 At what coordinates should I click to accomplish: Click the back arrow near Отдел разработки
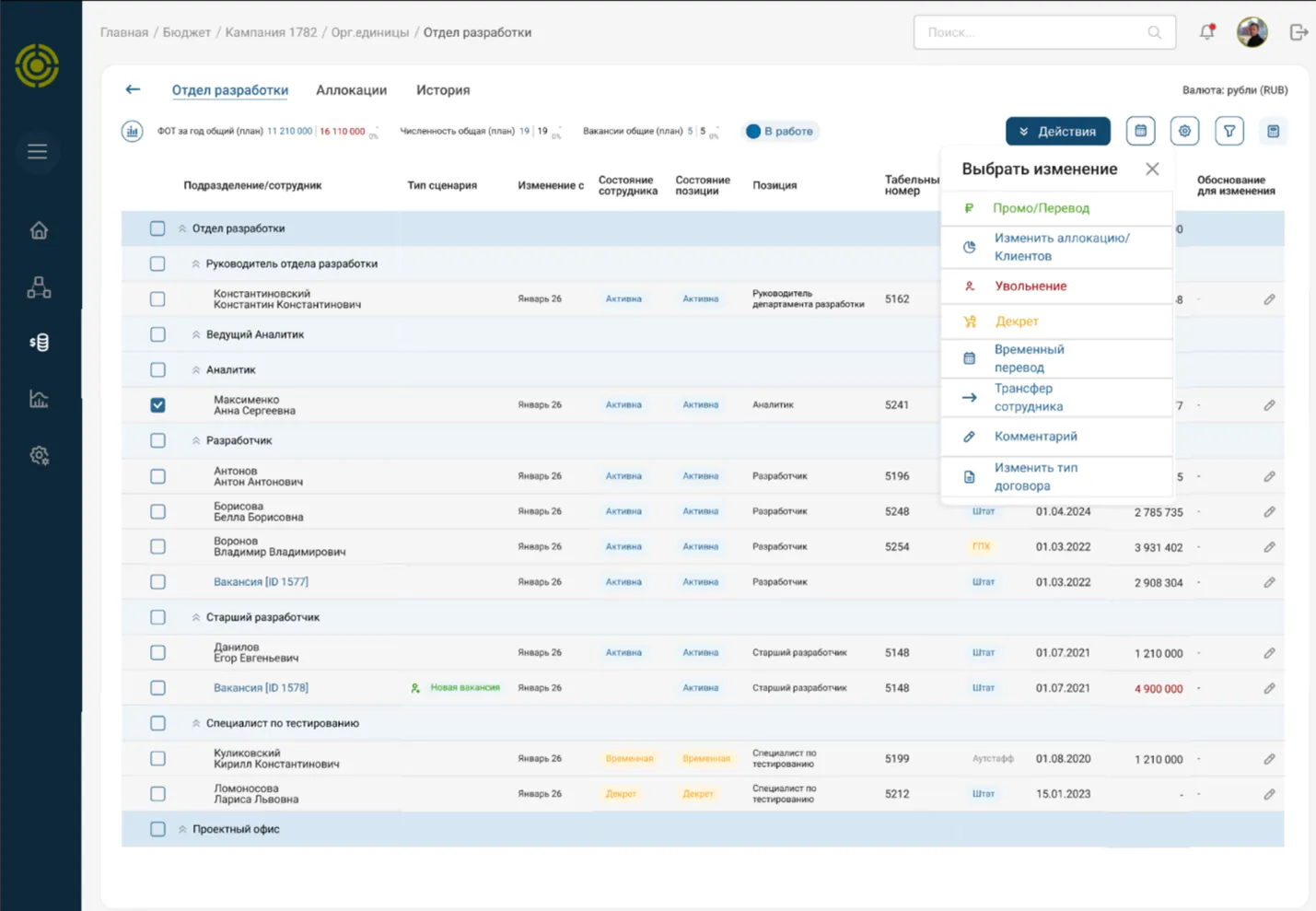[133, 89]
